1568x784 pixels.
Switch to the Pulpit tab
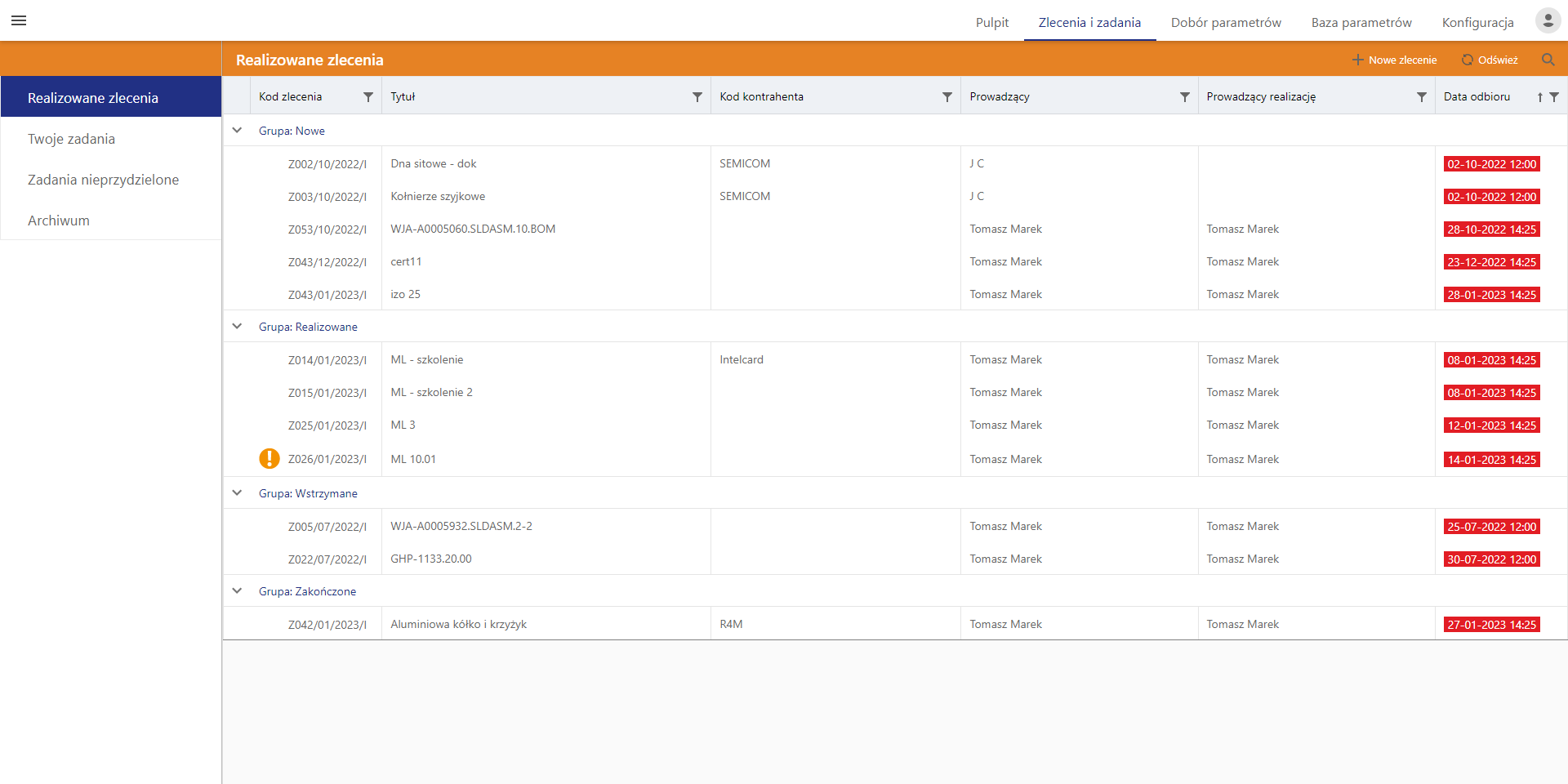(992, 22)
